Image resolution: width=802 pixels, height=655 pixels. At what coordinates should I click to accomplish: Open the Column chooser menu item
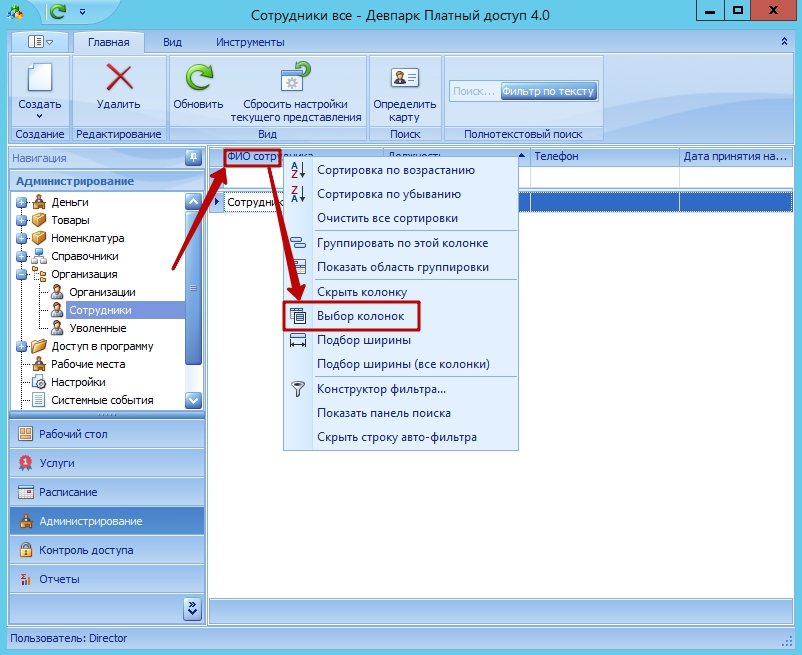tap(360, 316)
